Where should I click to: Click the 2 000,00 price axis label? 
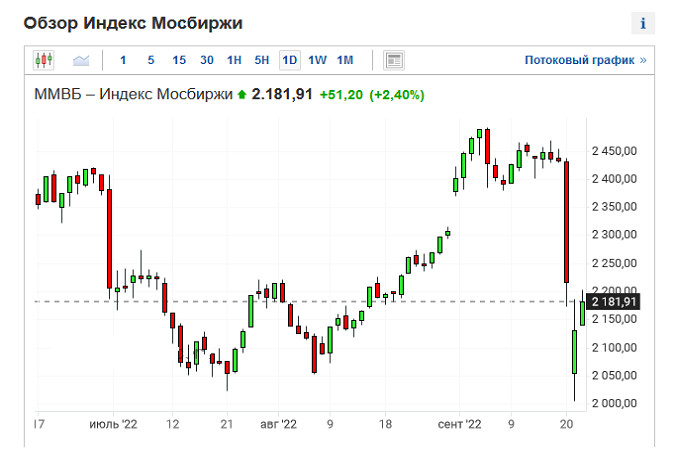pos(614,403)
